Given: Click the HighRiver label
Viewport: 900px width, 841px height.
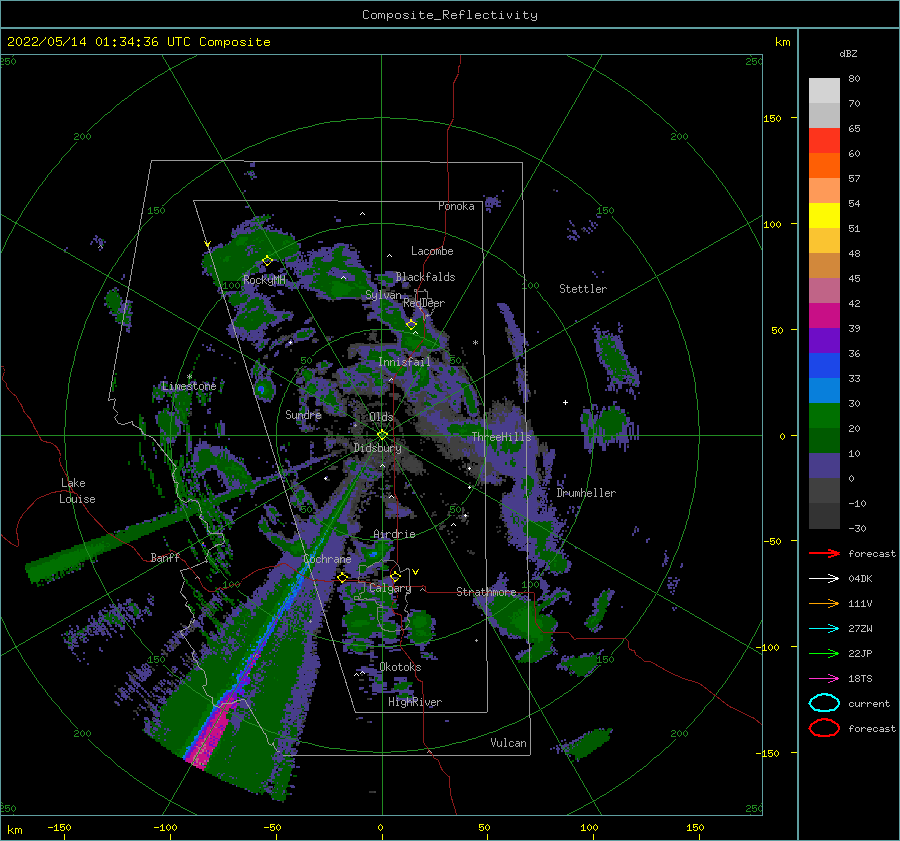Looking at the screenshot, I should coord(415,702).
